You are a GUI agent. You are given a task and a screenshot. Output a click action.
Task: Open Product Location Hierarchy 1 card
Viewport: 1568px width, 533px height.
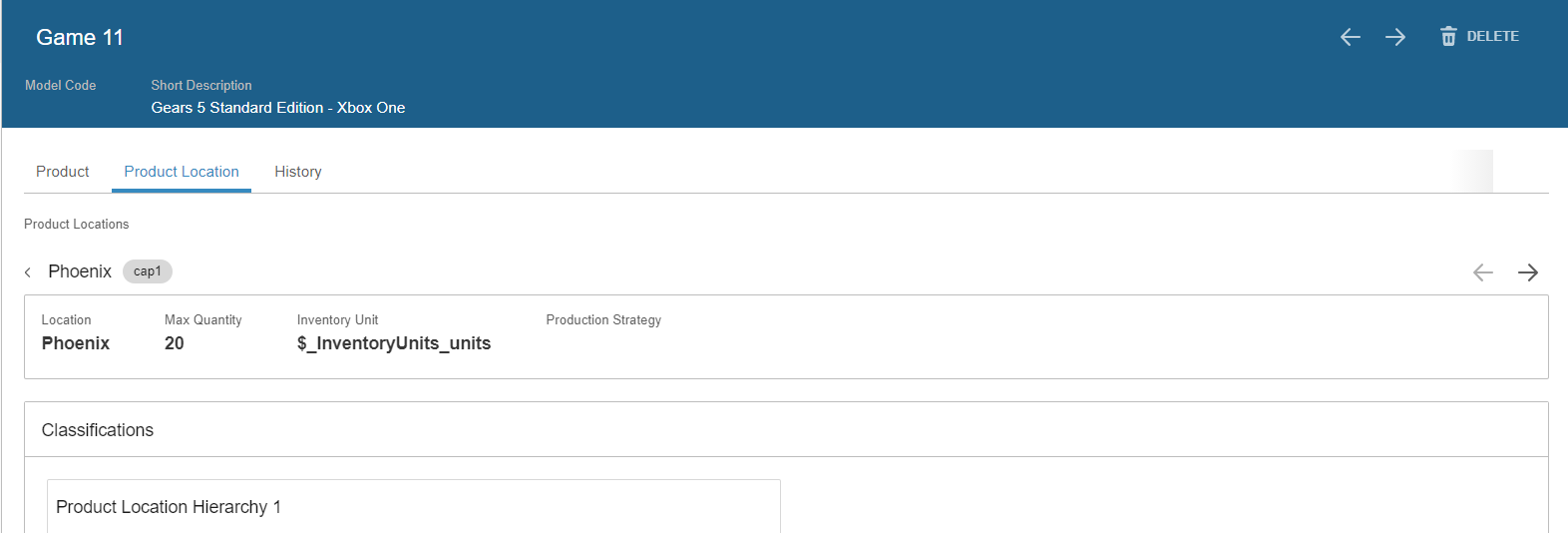[x=414, y=506]
